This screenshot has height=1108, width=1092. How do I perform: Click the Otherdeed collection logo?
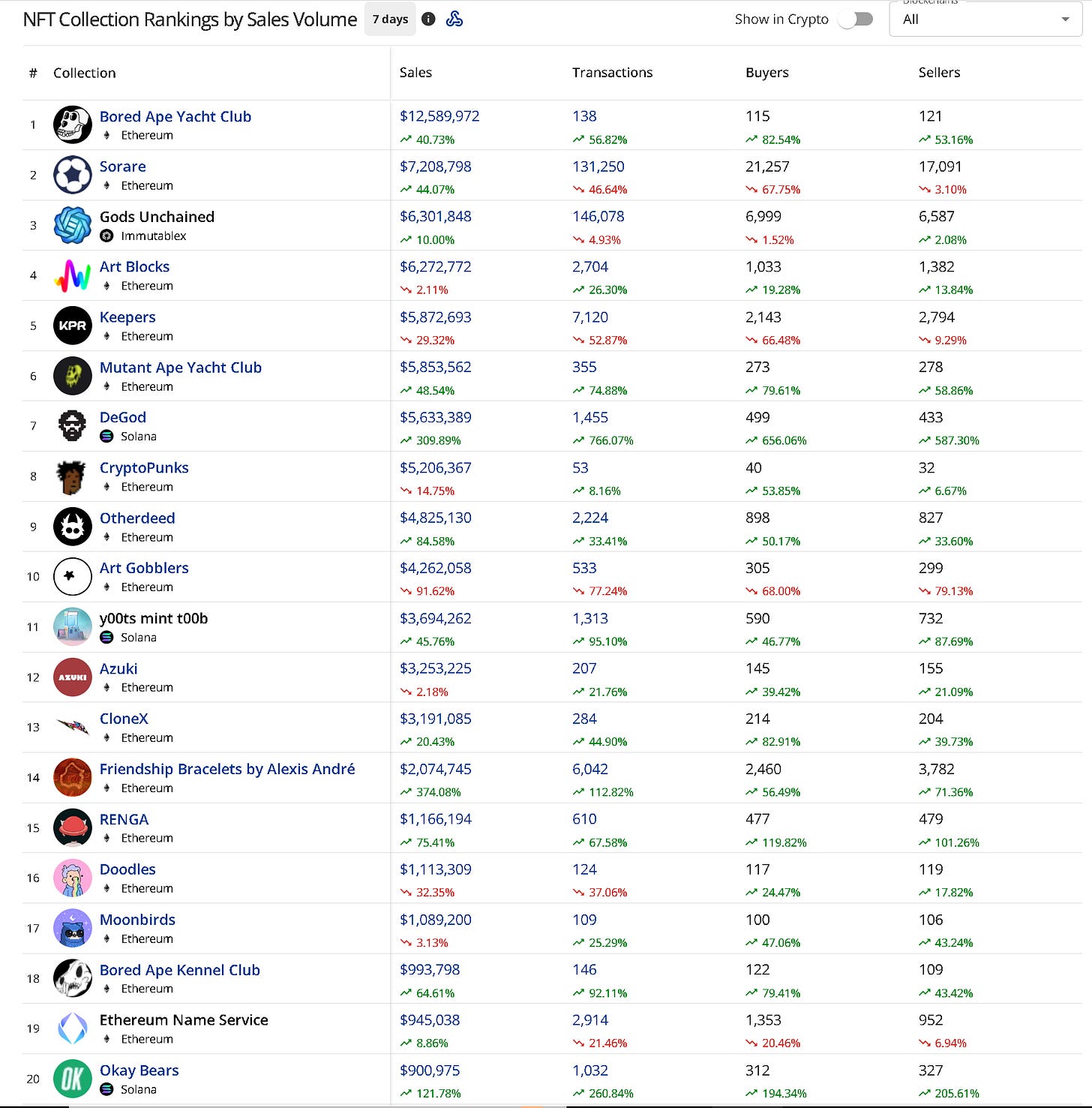tap(73, 527)
